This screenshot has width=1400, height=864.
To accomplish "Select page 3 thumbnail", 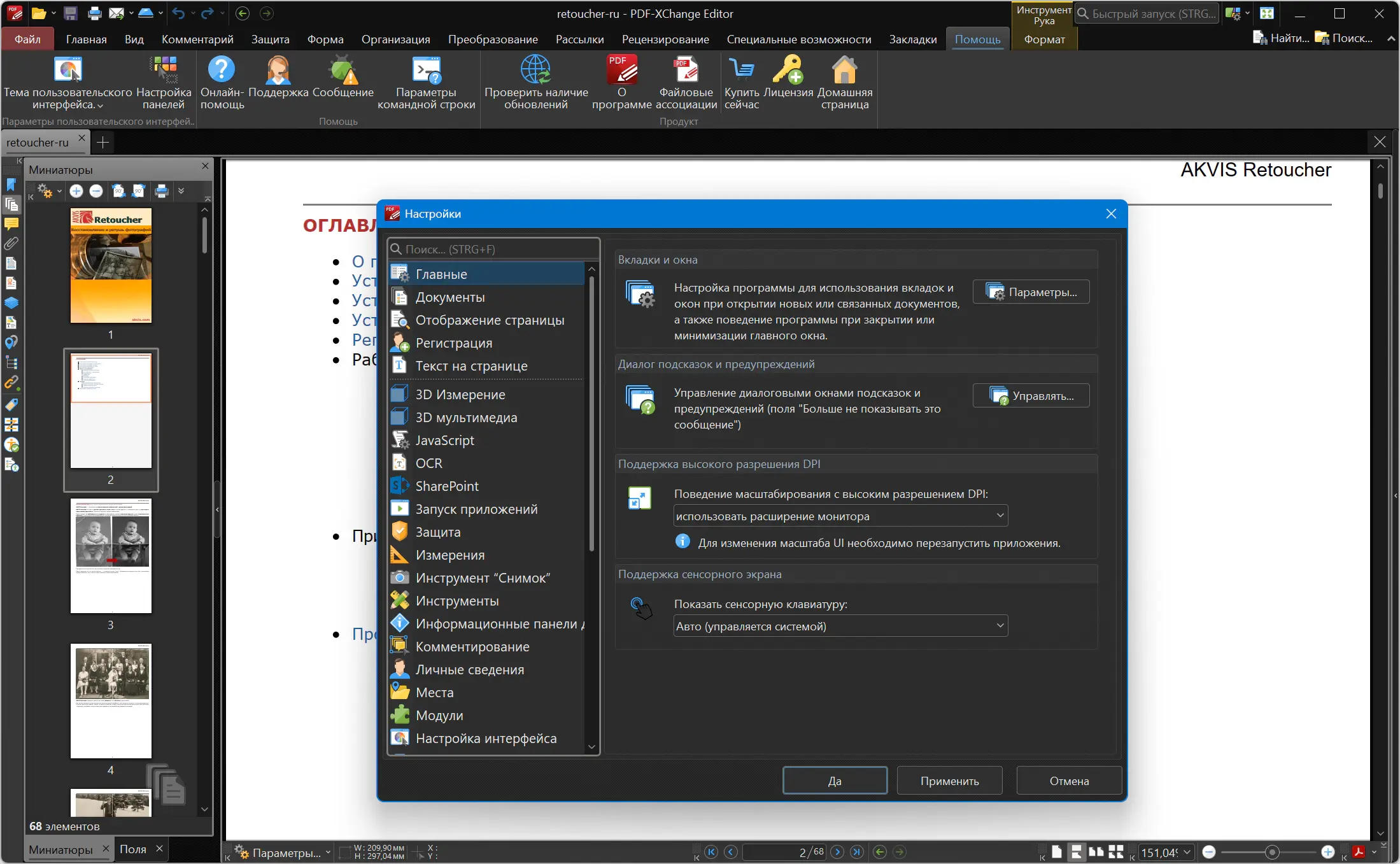I will [111, 556].
